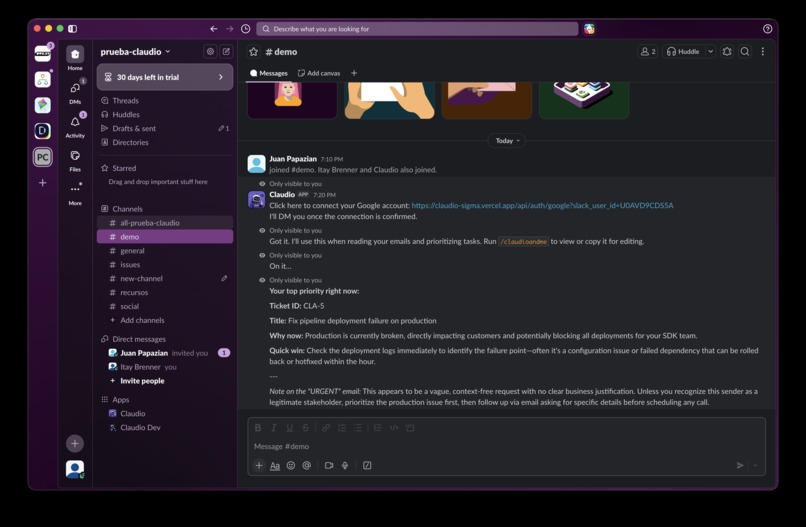Open your profile avatar at bottom left
This screenshot has width=806, height=527.
click(75, 469)
